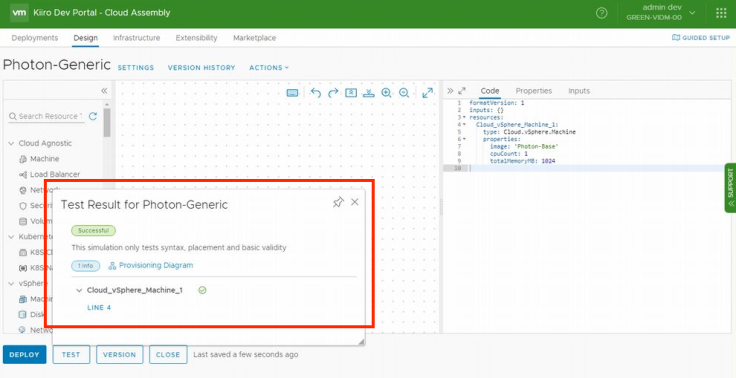
Task: Zoom in on the design canvas
Action: pyautogui.click(x=386, y=93)
